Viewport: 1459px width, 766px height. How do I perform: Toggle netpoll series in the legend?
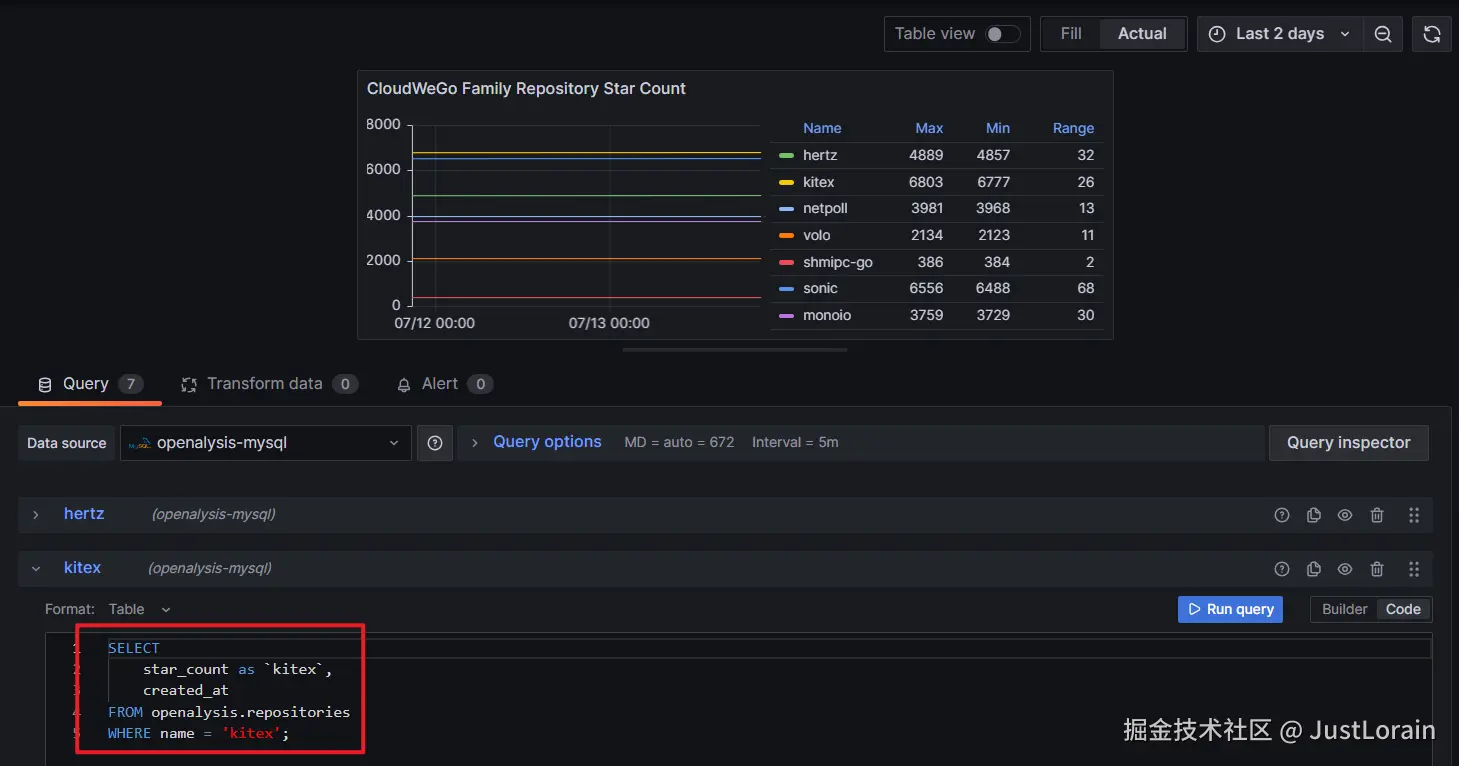825,209
